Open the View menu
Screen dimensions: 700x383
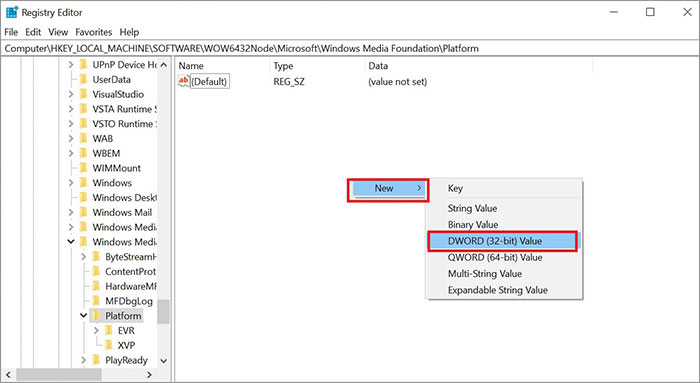58,32
